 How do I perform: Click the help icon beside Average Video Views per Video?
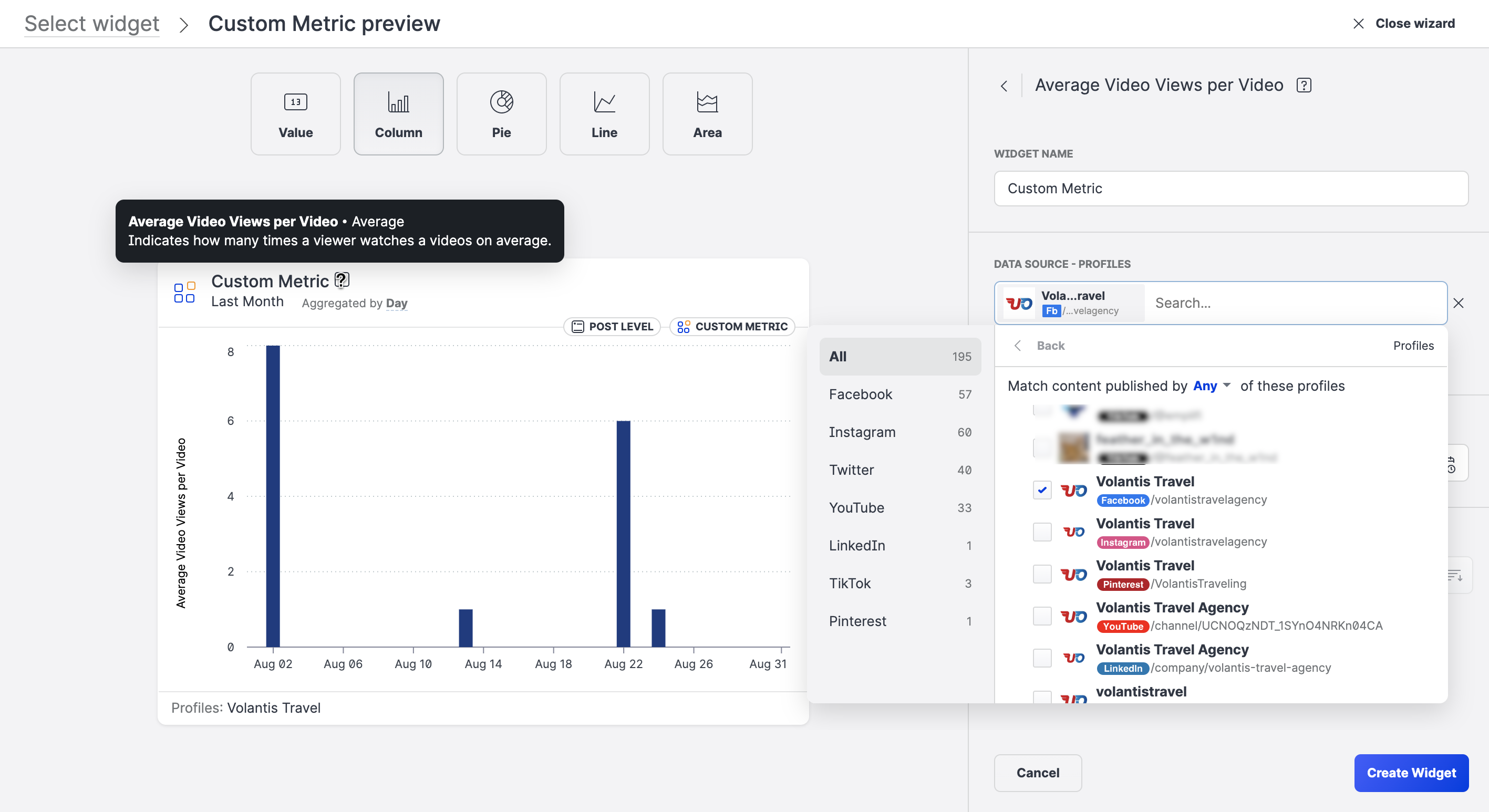[1305, 85]
